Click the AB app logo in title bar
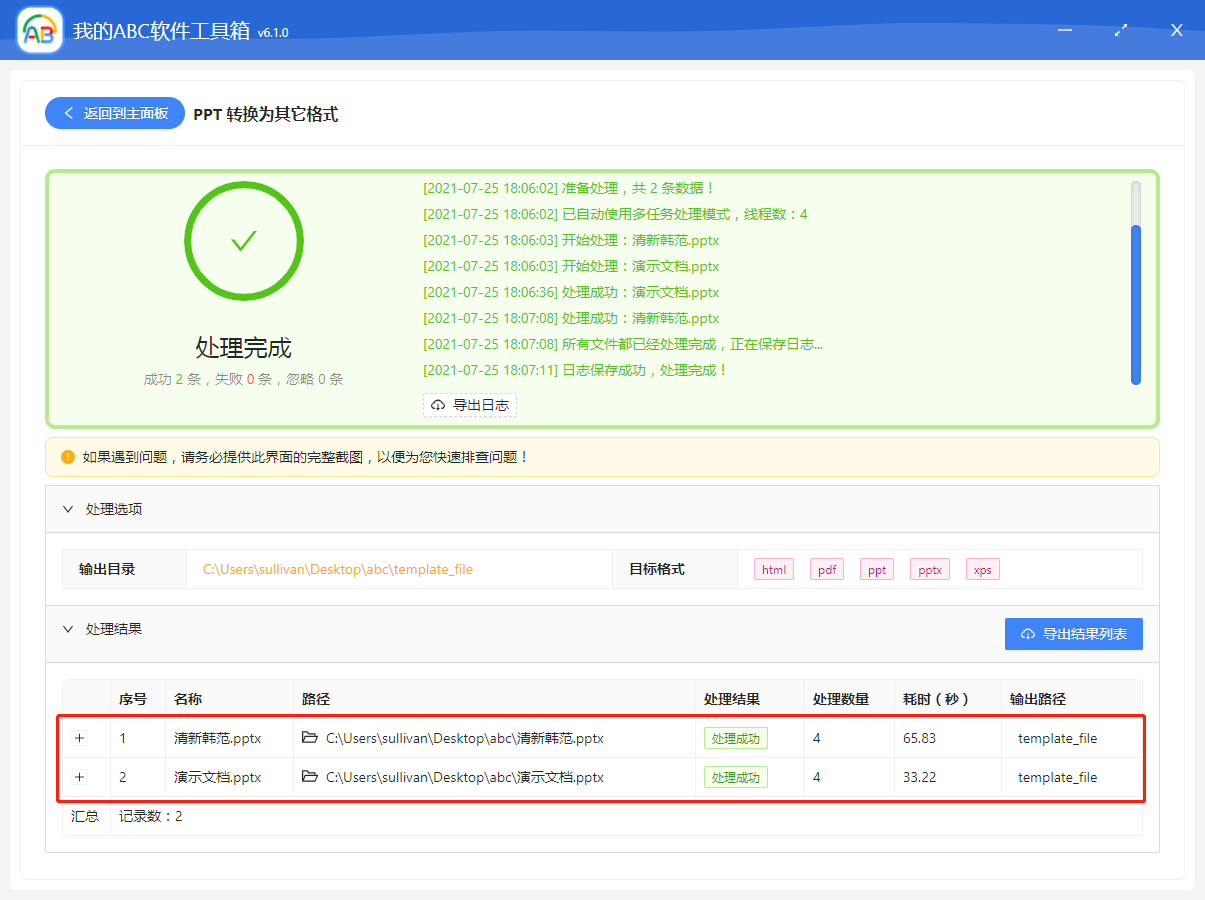Viewport: 1205px width, 900px height. point(38,29)
